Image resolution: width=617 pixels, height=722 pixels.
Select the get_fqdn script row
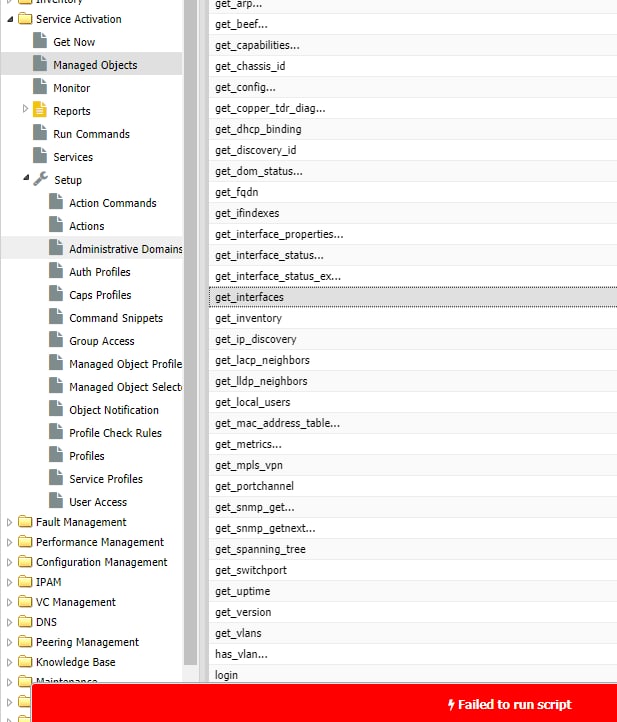[413, 192]
